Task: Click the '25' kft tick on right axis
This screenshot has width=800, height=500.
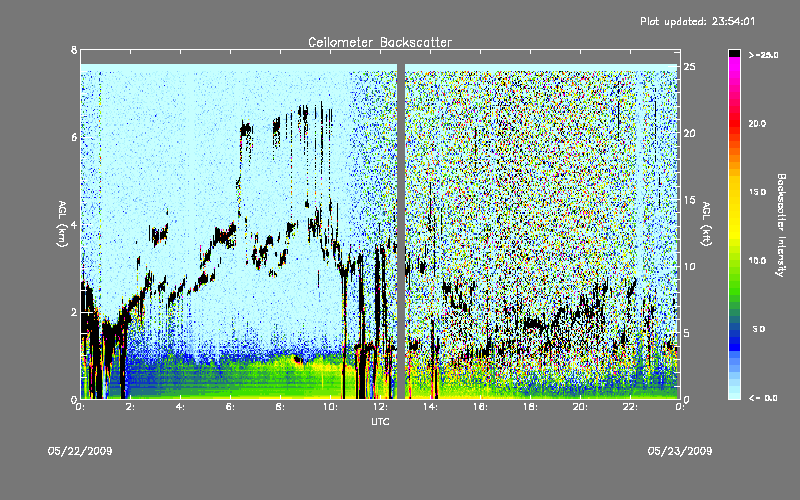Action: tap(690, 67)
